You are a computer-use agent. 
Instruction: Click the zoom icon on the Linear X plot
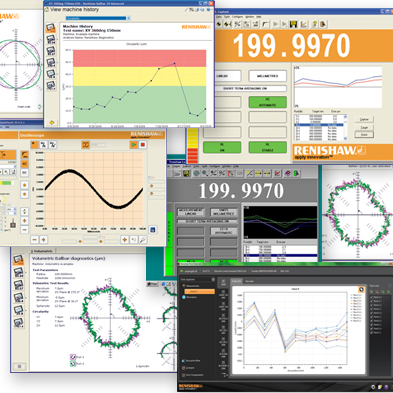[361, 289]
